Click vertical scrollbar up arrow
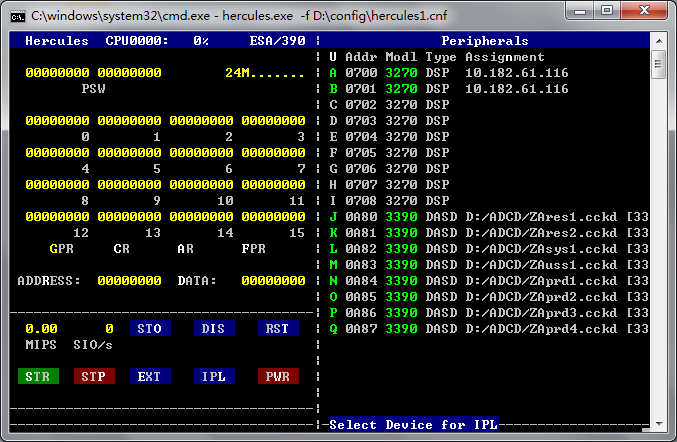 (x=659, y=41)
